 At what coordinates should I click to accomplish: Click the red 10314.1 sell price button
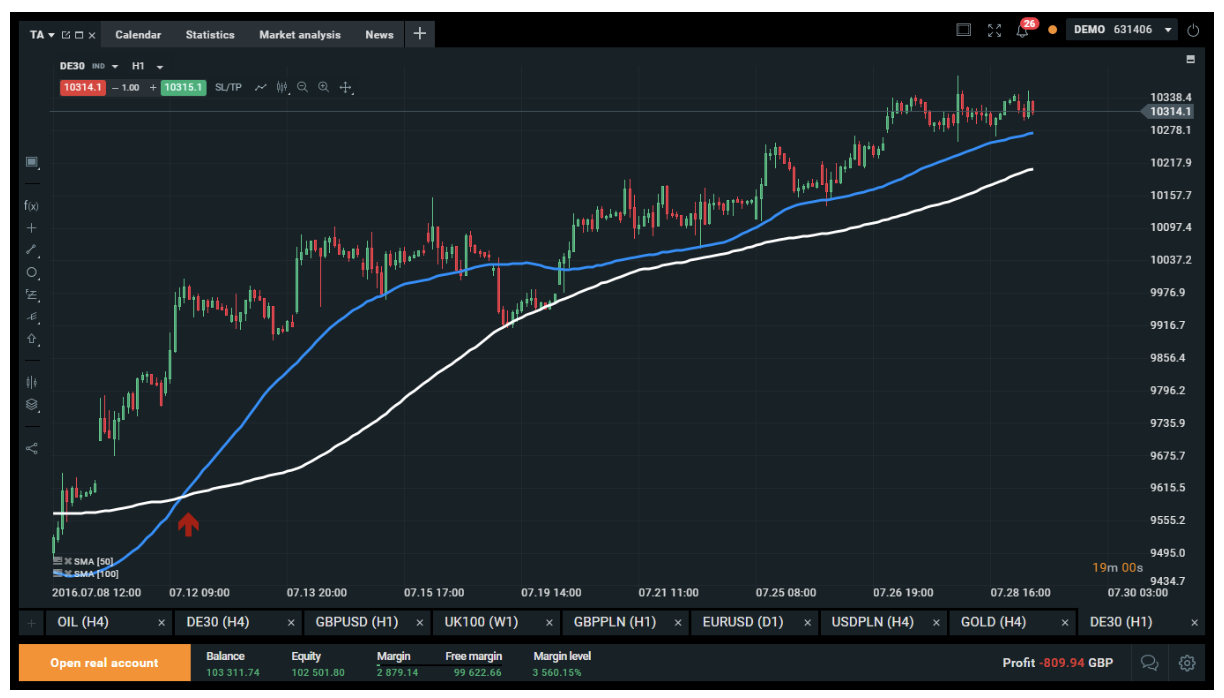point(82,88)
